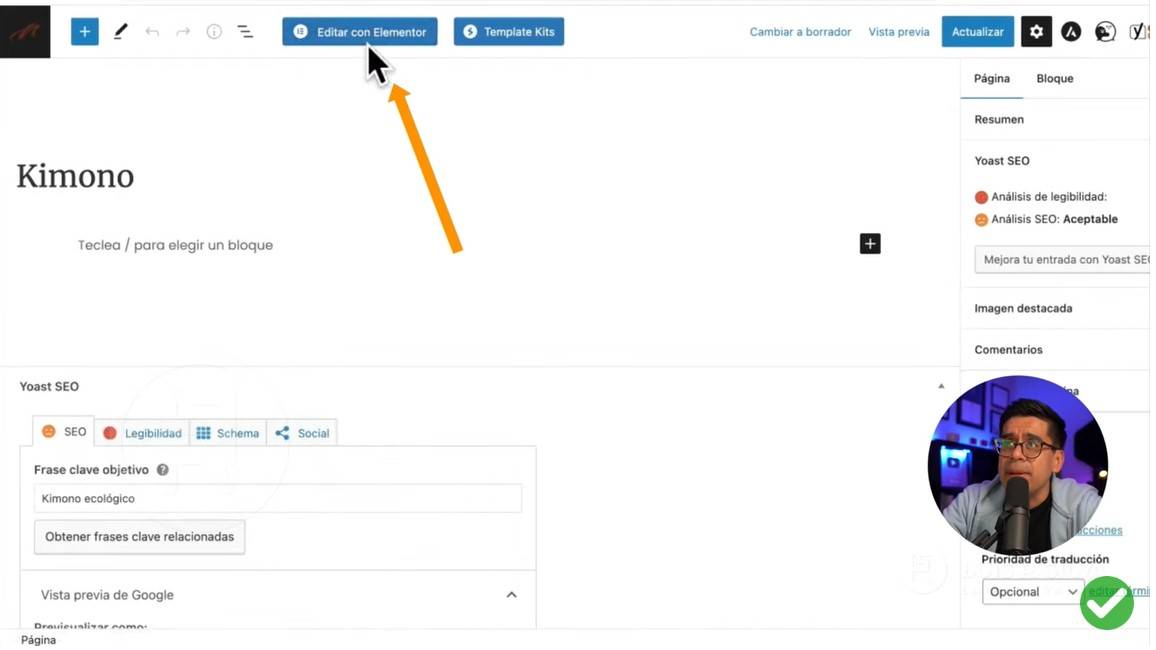Click the redo arrow icon

coord(183,32)
